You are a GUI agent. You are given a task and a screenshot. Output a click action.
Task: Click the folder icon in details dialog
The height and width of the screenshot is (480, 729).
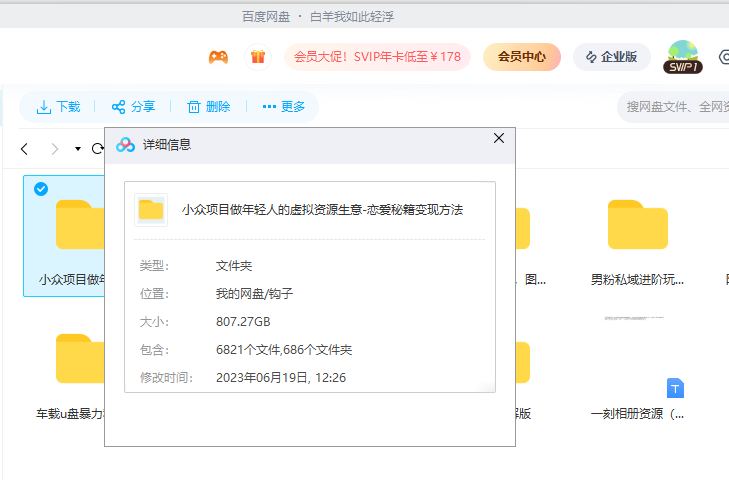click(x=151, y=209)
